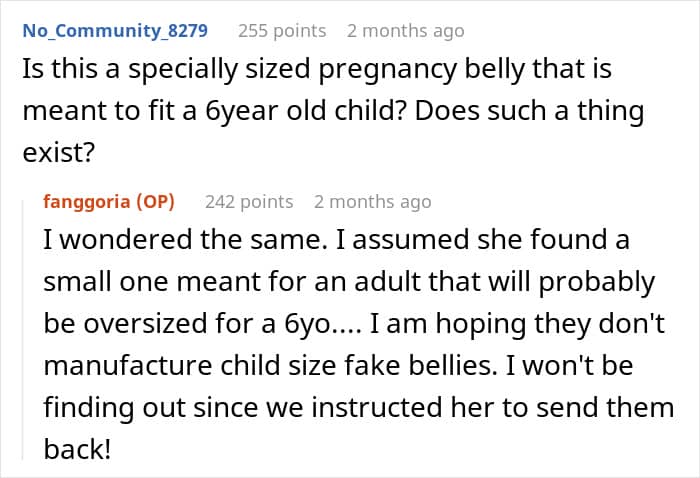Click "I am hoping they don't" phrase
This screenshot has height=478, width=700.
point(518,324)
